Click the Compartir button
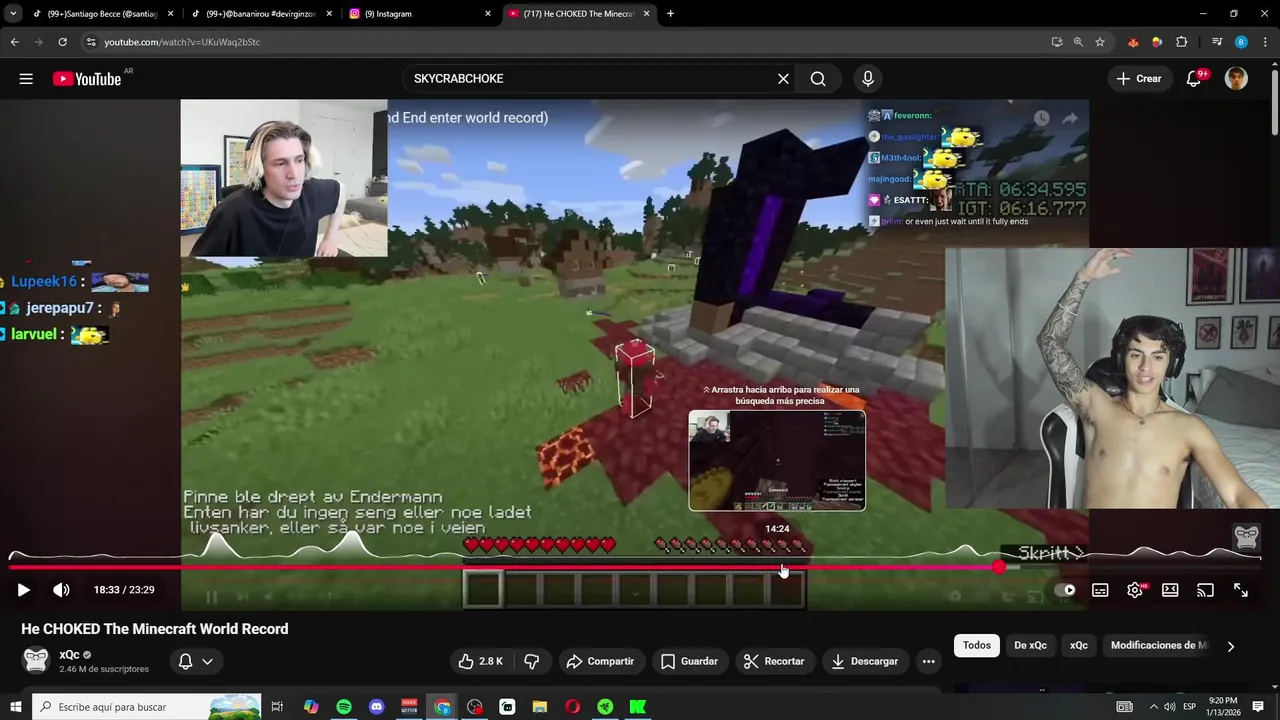 pos(600,661)
